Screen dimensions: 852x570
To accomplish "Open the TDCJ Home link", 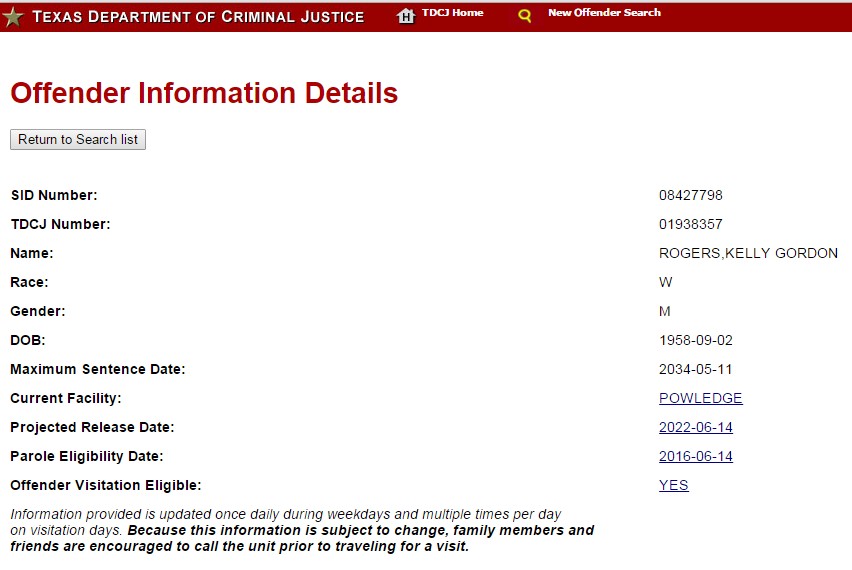I will coord(453,12).
